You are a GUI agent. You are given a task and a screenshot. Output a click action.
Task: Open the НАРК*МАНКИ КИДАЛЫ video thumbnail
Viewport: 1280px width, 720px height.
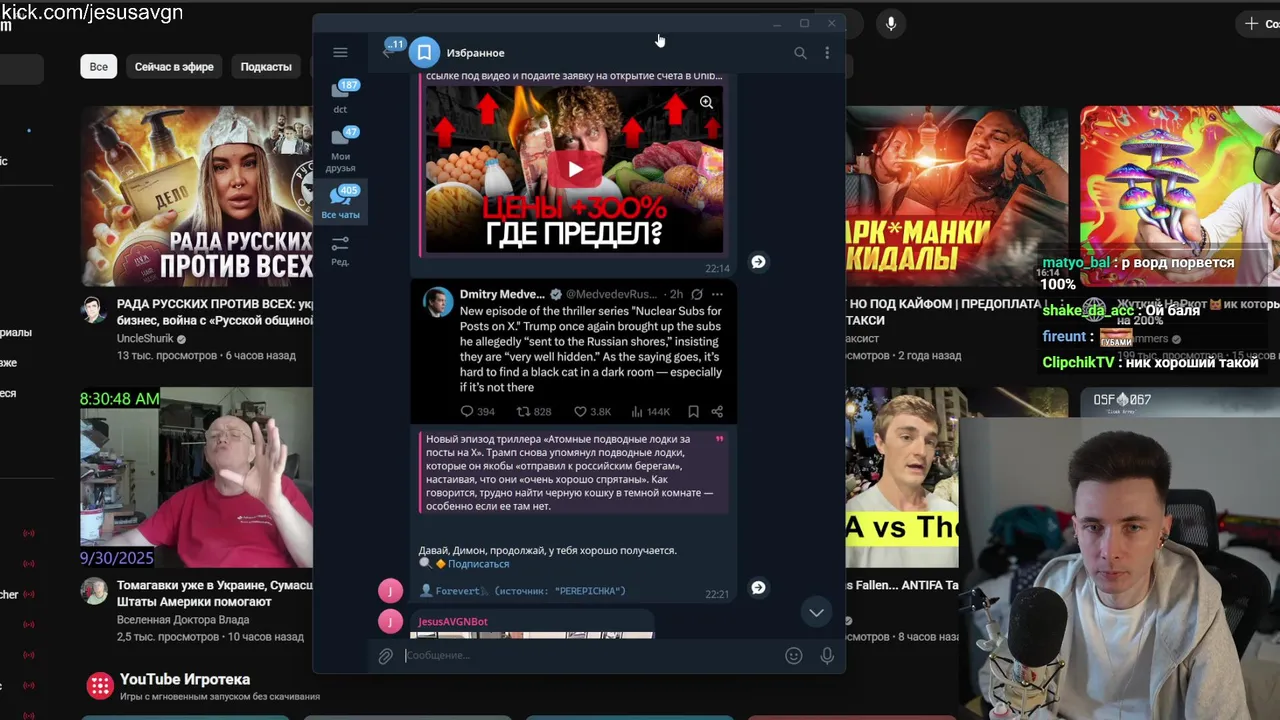point(957,196)
